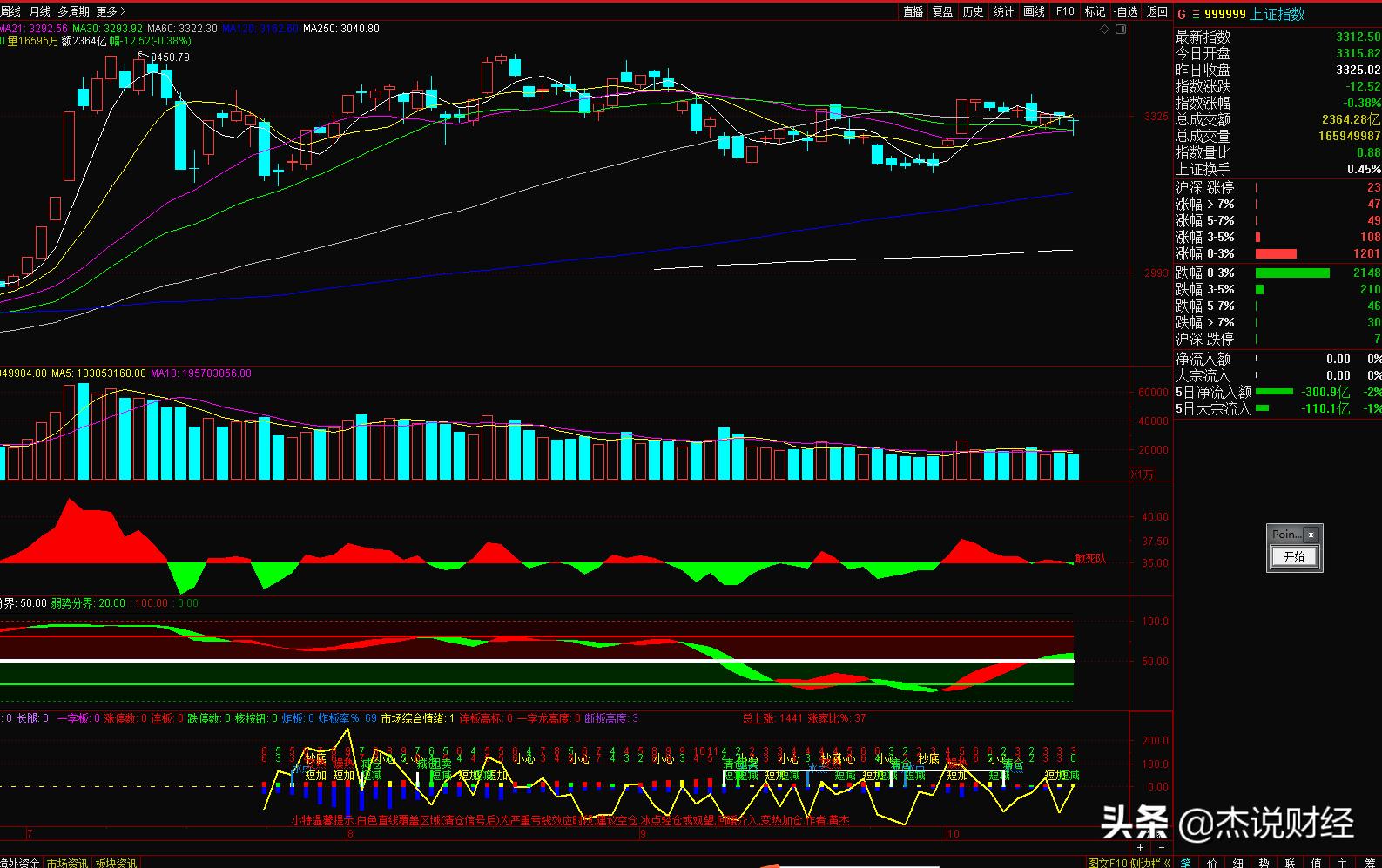
Task: Click the red G icon beside stock code
Action: [1182, 14]
